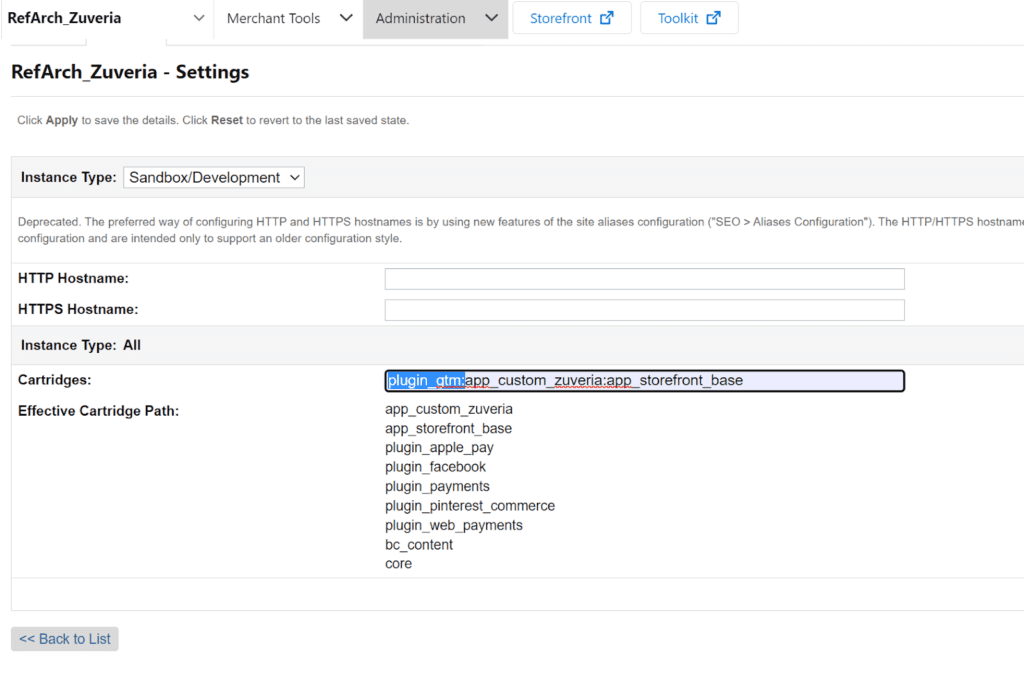Click app_custom_zuveria in Effective Cartridge Path list

pyautogui.click(x=448, y=409)
